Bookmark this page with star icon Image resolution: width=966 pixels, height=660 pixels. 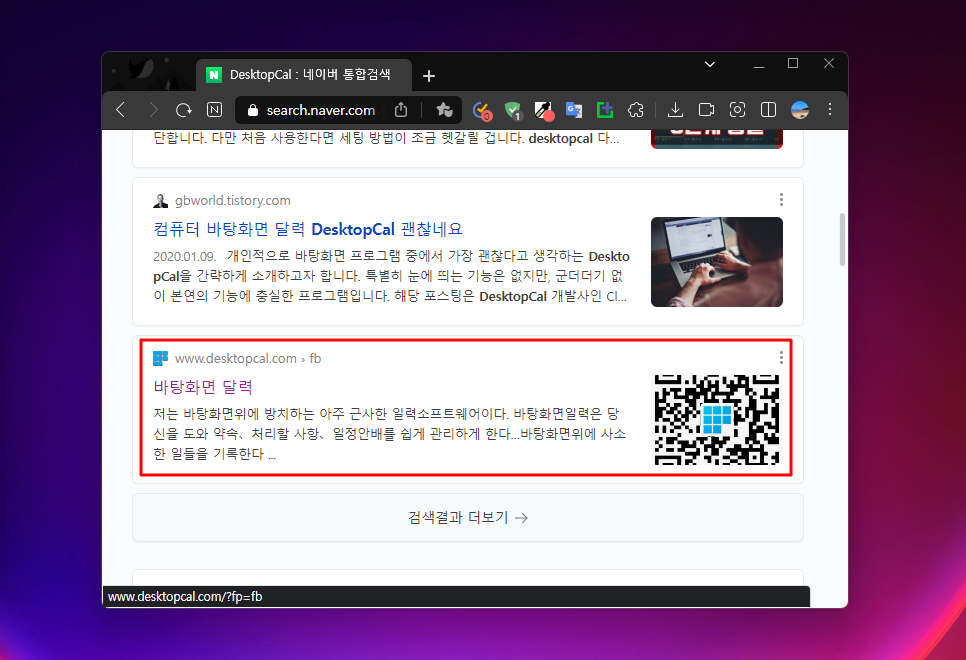click(444, 110)
